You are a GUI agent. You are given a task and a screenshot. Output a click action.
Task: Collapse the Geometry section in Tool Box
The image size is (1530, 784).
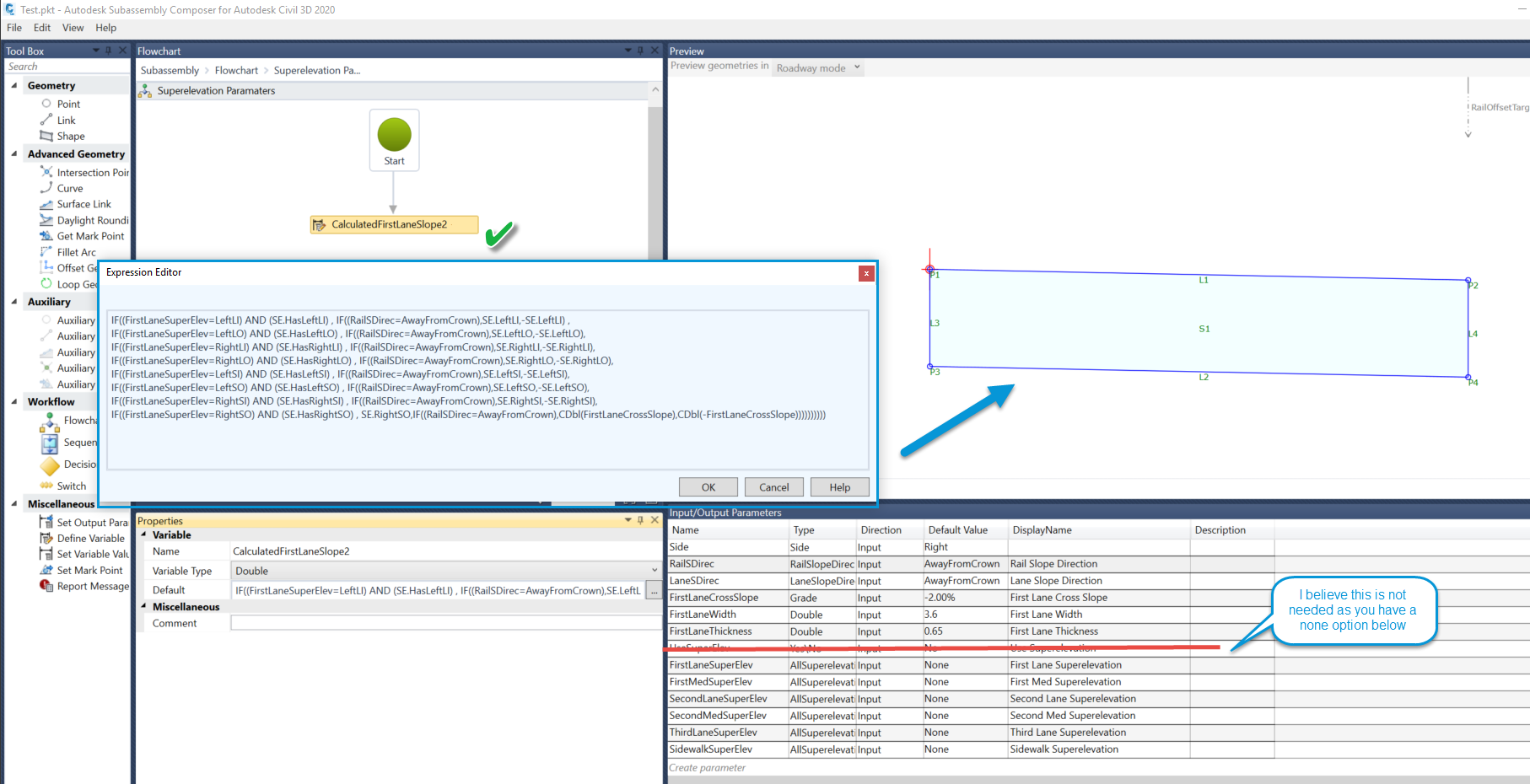[x=13, y=84]
